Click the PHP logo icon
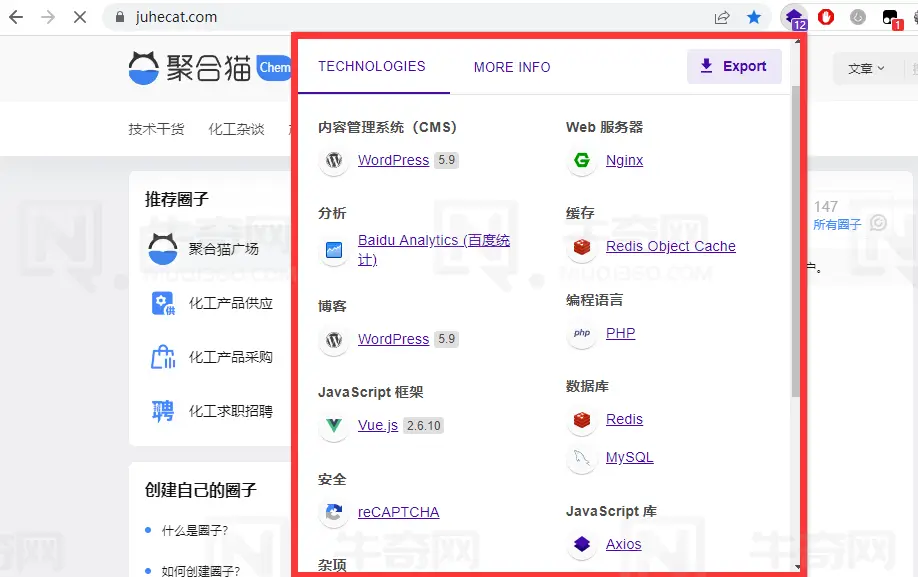This screenshot has width=918, height=577. (x=582, y=333)
